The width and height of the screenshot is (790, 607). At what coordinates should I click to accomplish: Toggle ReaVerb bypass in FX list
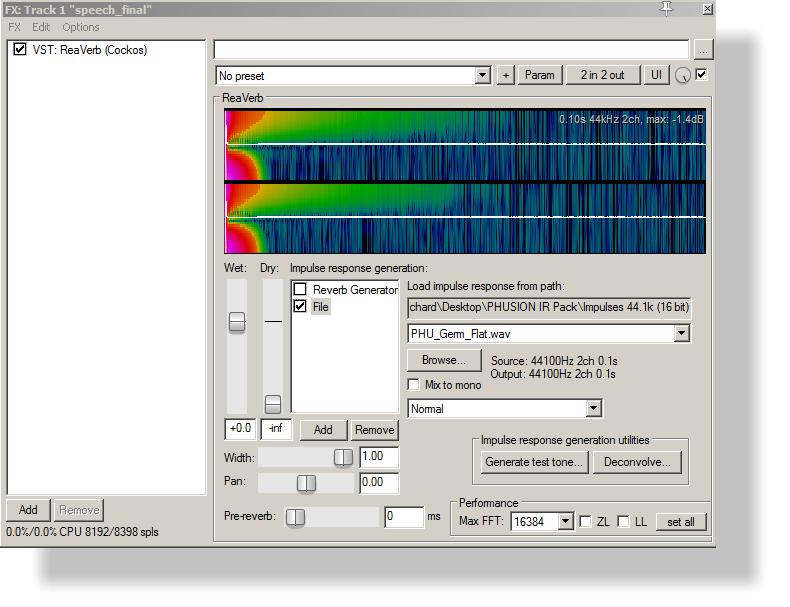[x=20, y=49]
